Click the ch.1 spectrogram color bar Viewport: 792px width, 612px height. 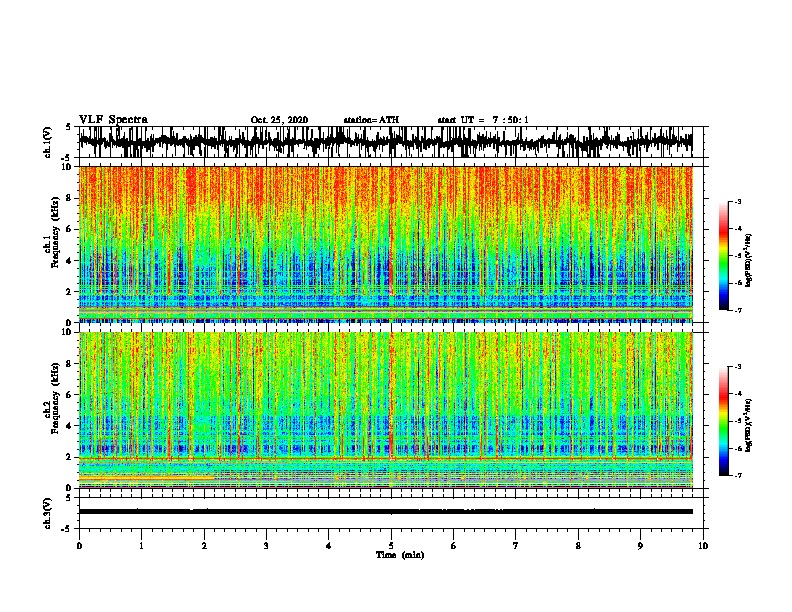723,256
